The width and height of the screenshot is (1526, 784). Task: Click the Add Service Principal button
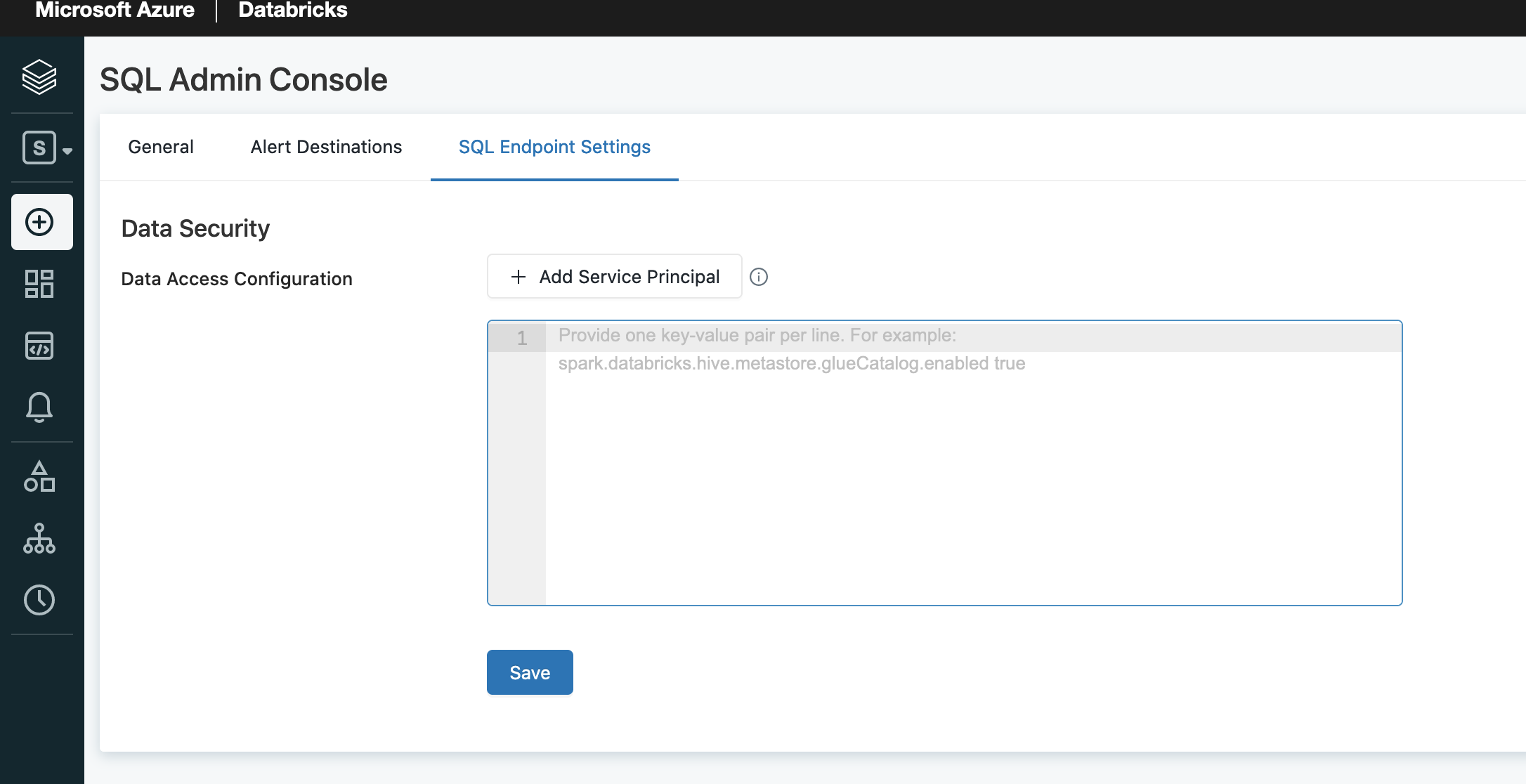tap(615, 277)
